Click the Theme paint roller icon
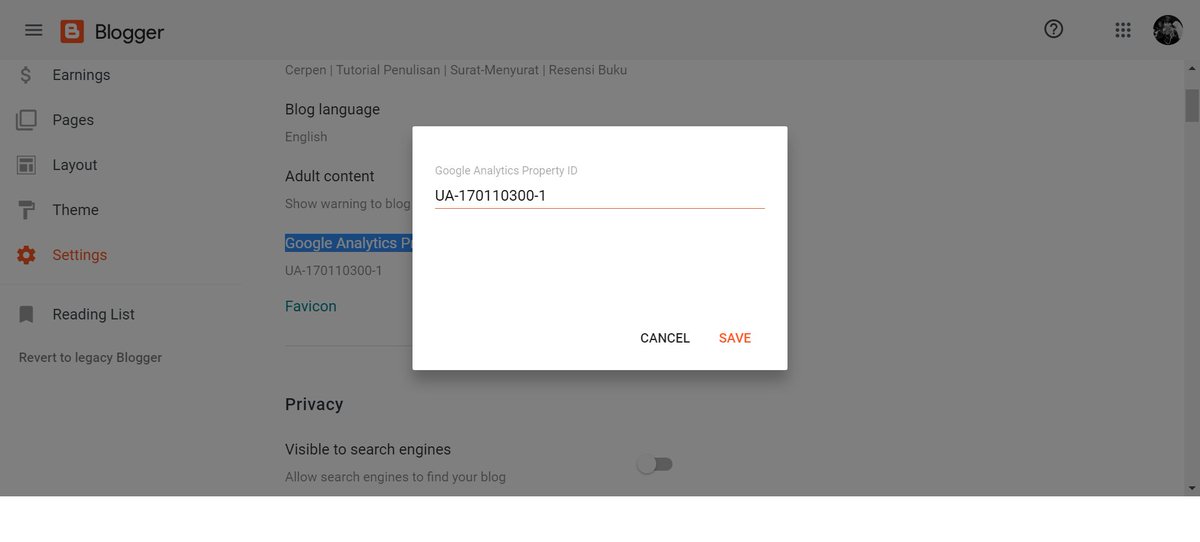Viewport: 1200px width, 542px height. (x=26, y=210)
